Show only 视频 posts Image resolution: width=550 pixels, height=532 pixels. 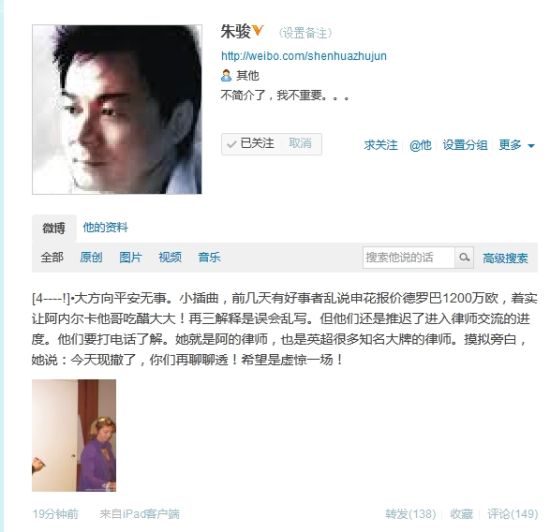click(x=170, y=257)
